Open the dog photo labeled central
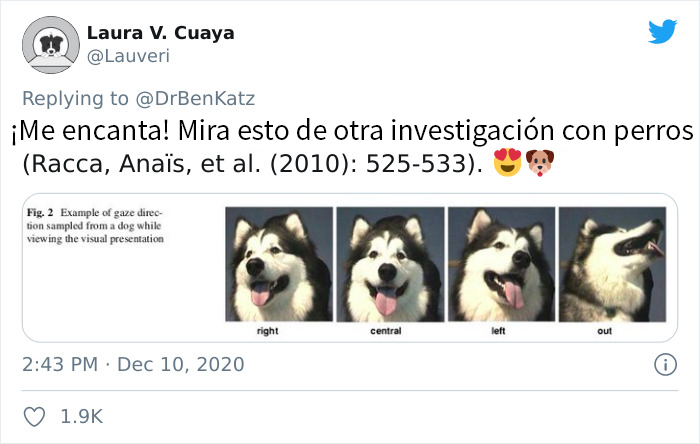Viewport: 700px width, 444px height. click(x=390, y=264)
